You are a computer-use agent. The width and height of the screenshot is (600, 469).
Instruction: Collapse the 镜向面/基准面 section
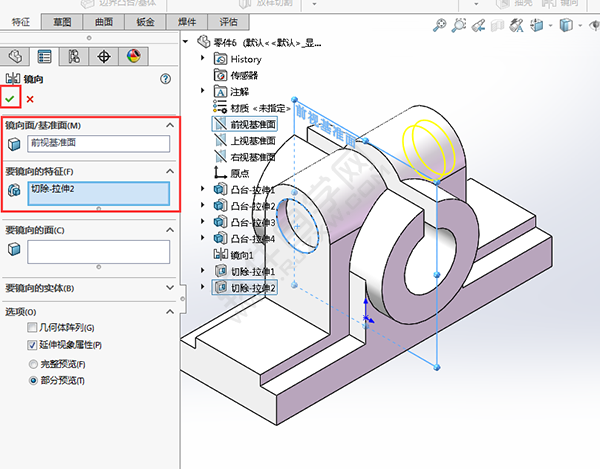[x=170, y=125]
